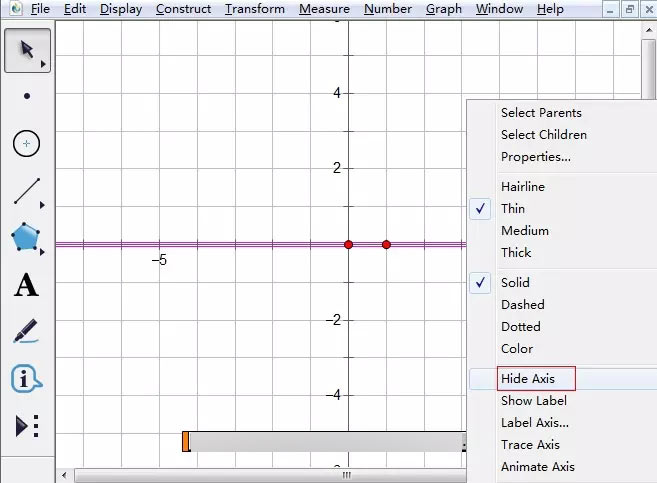Choose the Compass circle tool
Viewport: 657px width, 483px height.
[27, 144]
